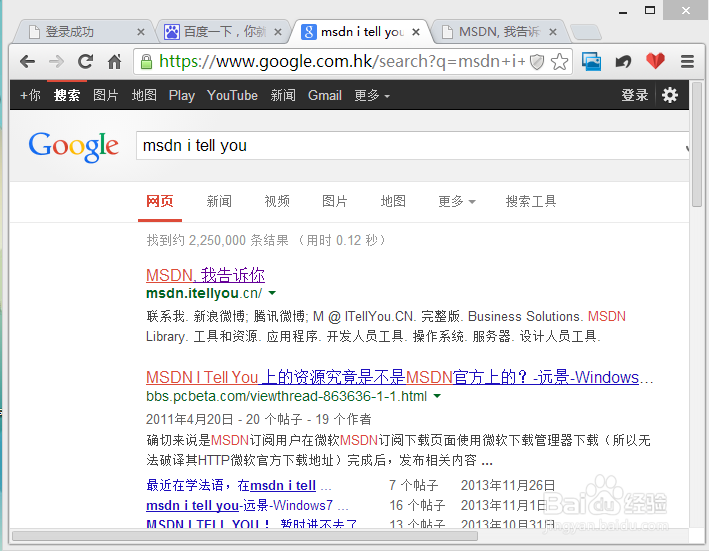Click the 登录 sign-in button
This screenshot has height=551, width=709.
pos(634,95)
